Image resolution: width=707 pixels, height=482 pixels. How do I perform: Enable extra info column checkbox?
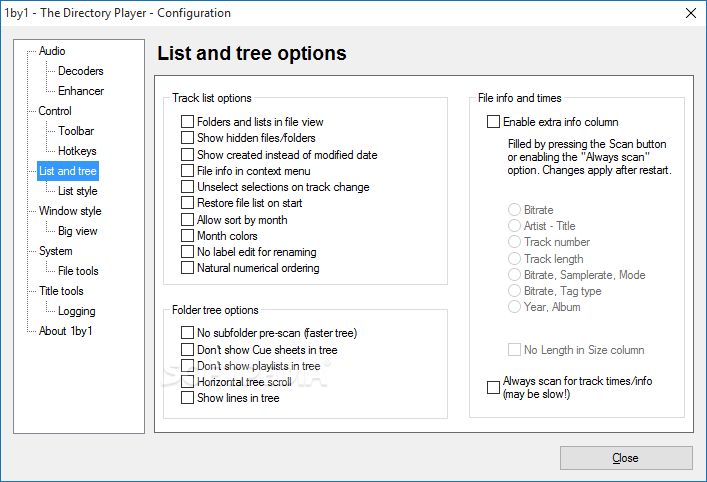click(493, 122)
